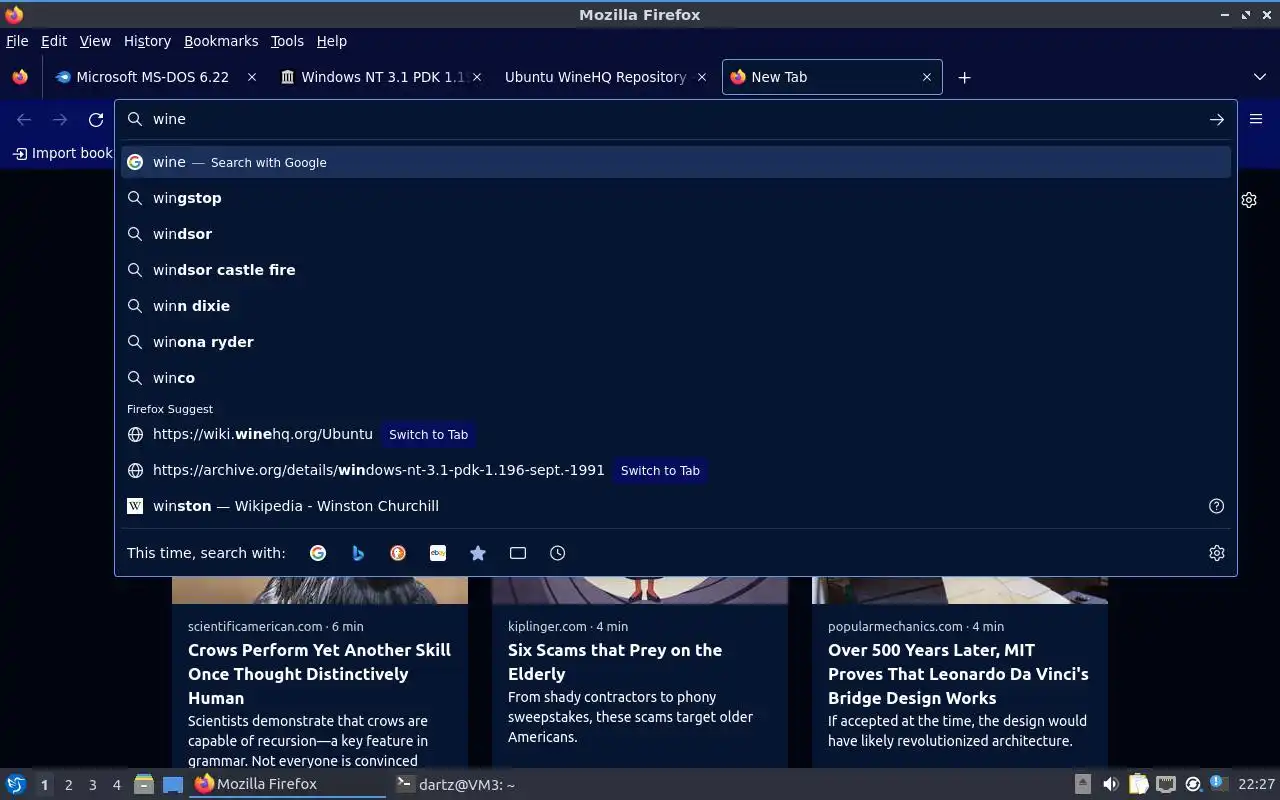The width and height of the screenshot is (1280, 800).
Task: Click the back navigation arrow
Action: click(24, 119)
